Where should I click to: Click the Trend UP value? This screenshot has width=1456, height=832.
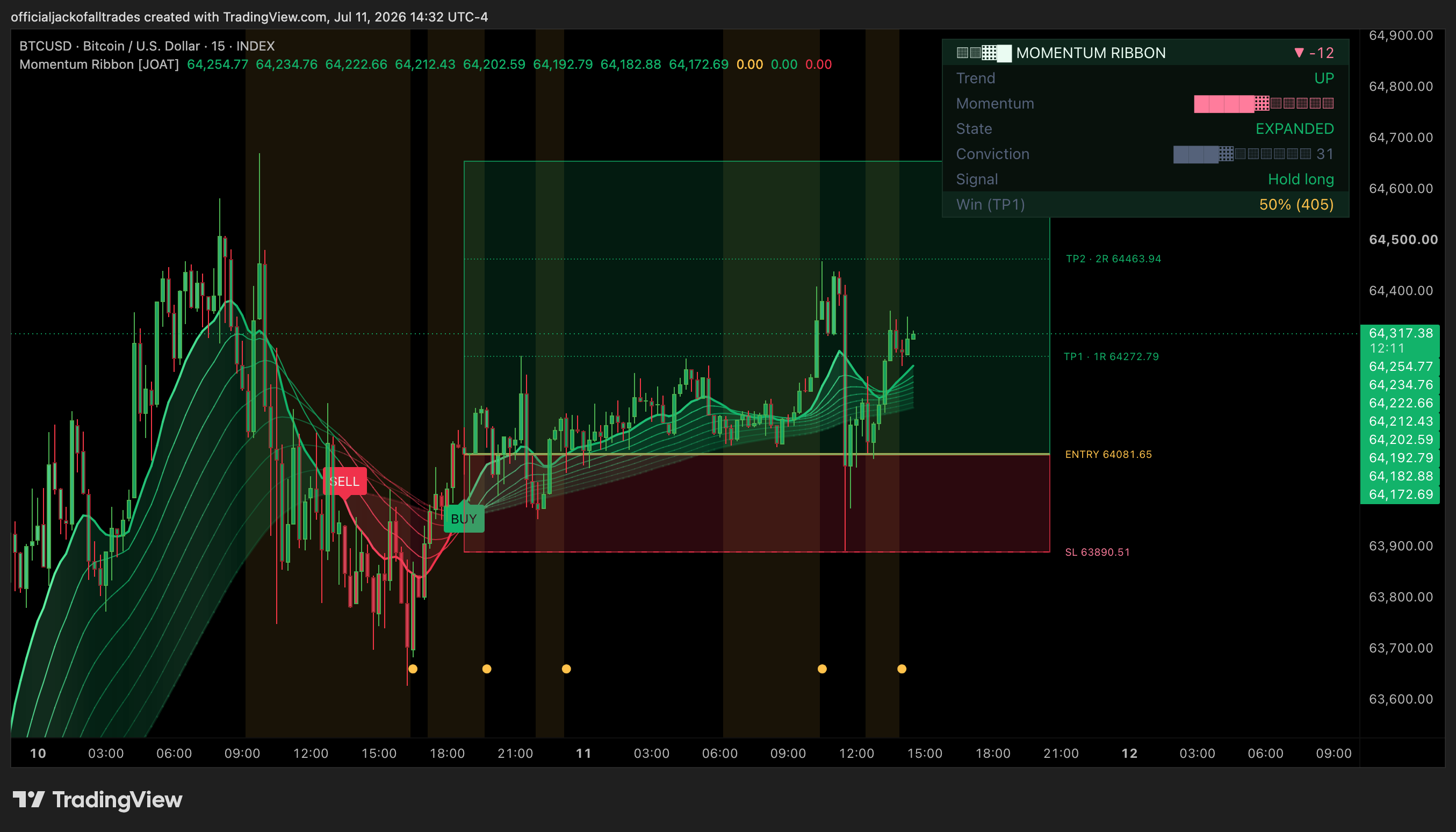pos(1323,78)
